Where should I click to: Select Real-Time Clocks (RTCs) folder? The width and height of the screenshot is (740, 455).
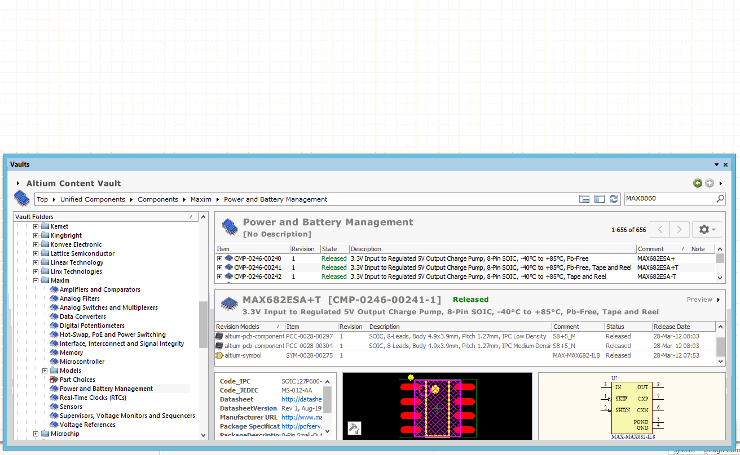click(92, 397)
